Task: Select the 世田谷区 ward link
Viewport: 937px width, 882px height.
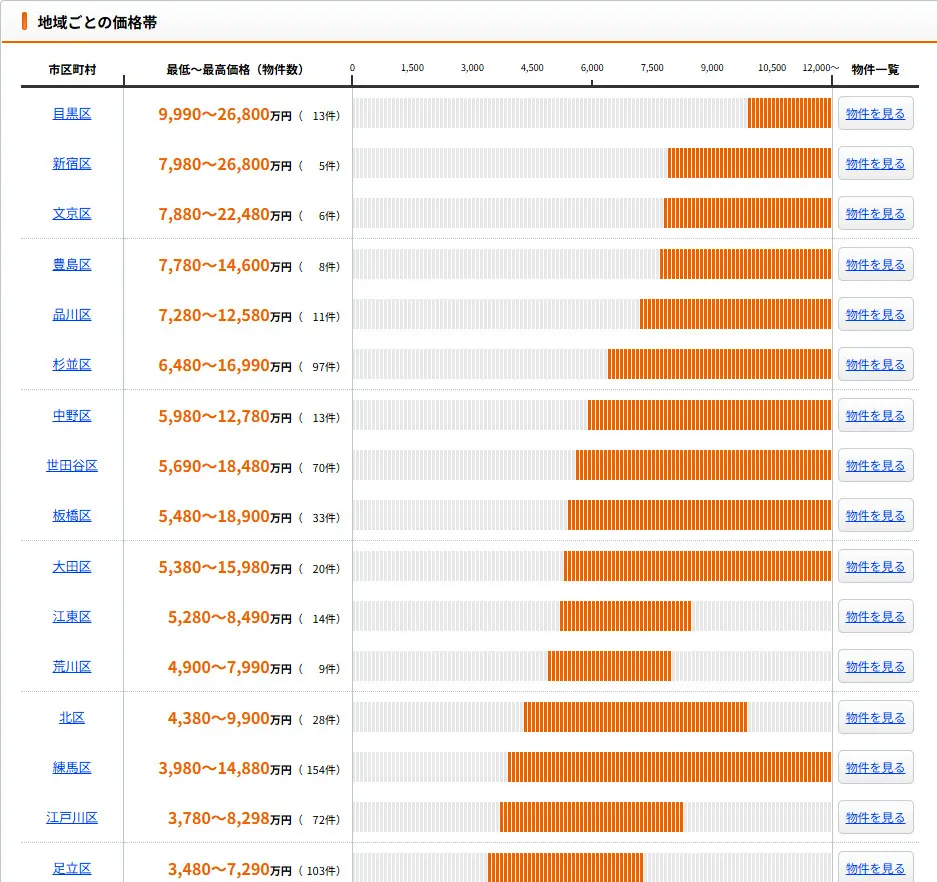Action: click(x=71, y=466)
